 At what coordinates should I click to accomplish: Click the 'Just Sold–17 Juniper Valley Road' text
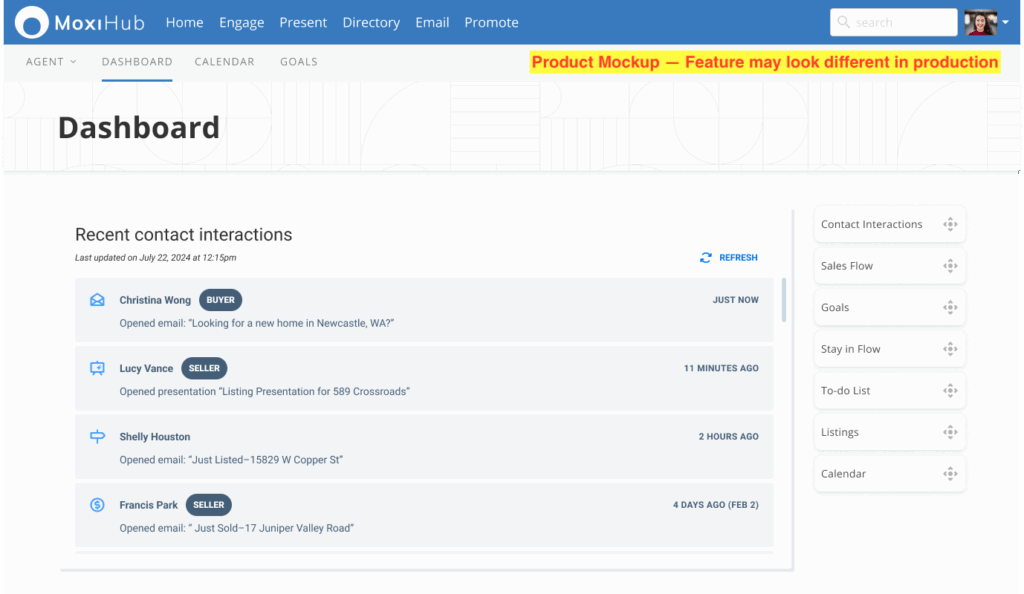[271, 528]
